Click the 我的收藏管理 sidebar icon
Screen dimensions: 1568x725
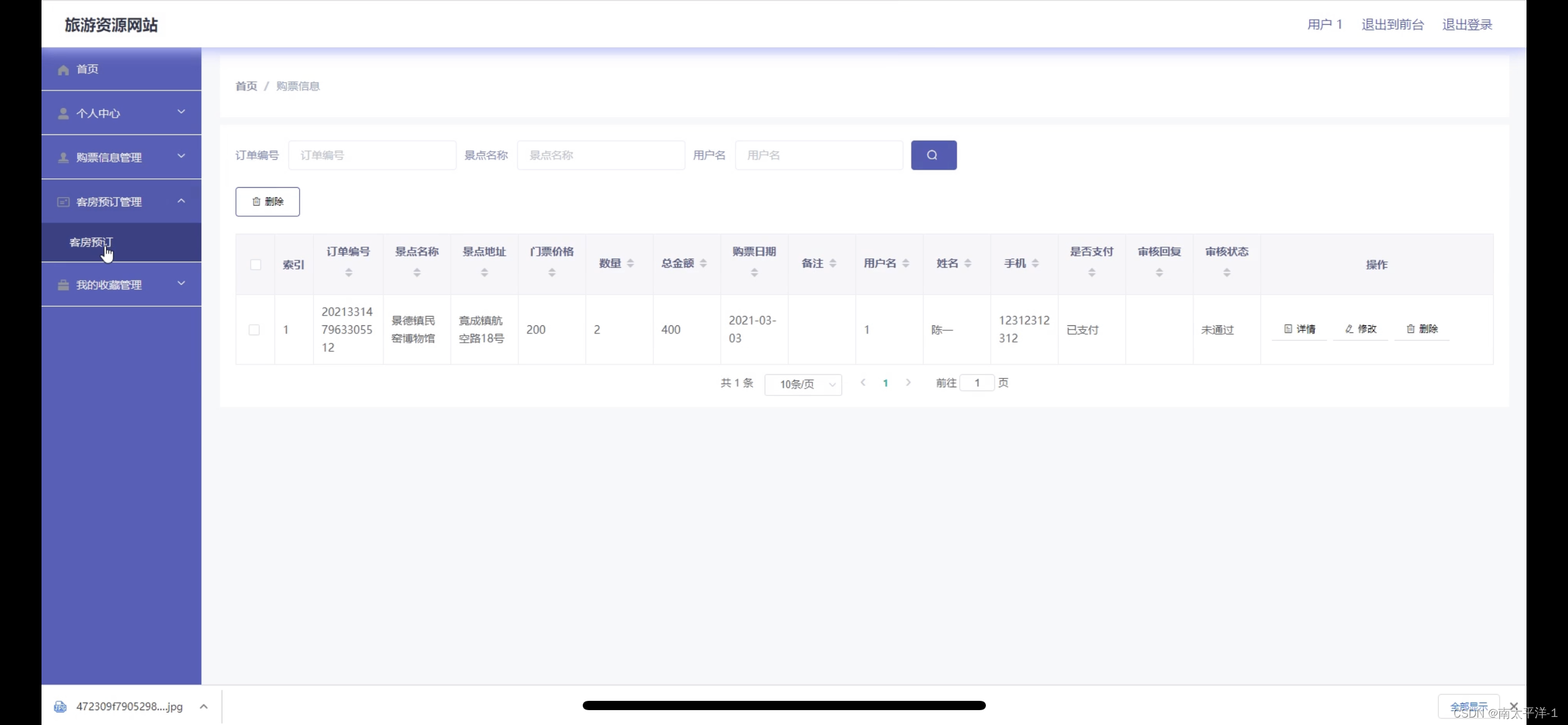pos(63,285)
